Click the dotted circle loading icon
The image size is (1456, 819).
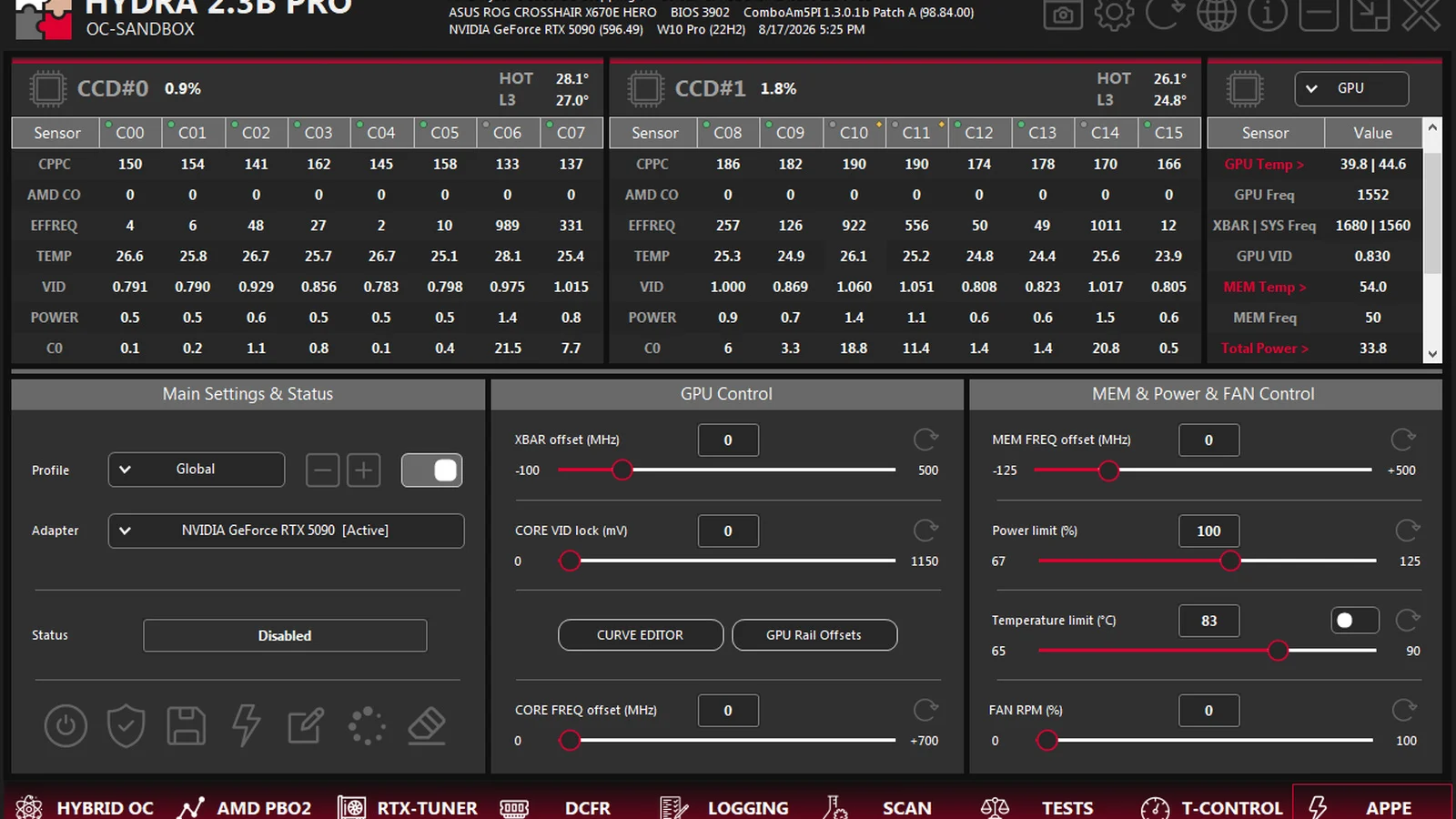click(x=367, y=725)
